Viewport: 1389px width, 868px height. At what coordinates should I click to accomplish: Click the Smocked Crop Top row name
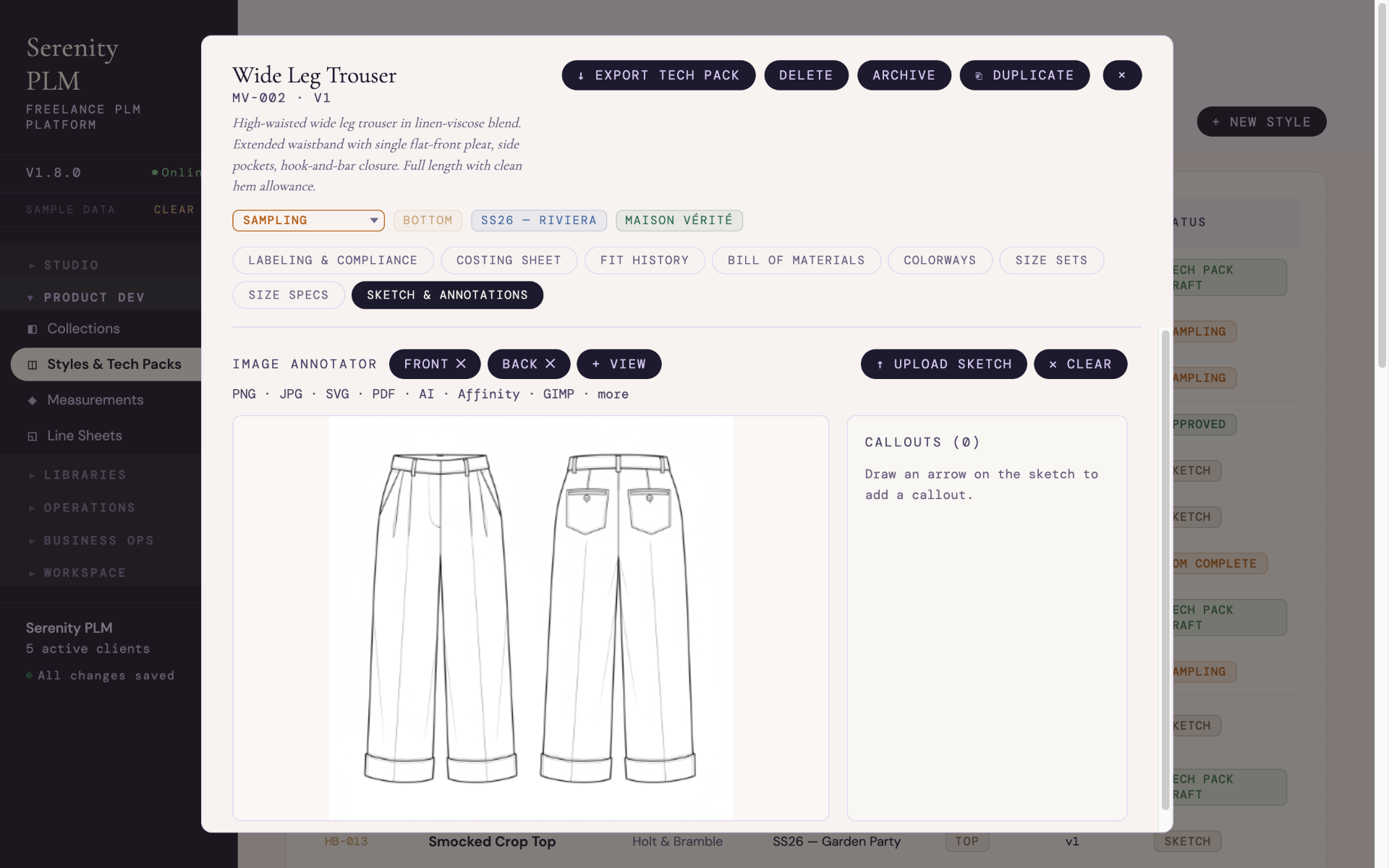(x=492, y=842)
